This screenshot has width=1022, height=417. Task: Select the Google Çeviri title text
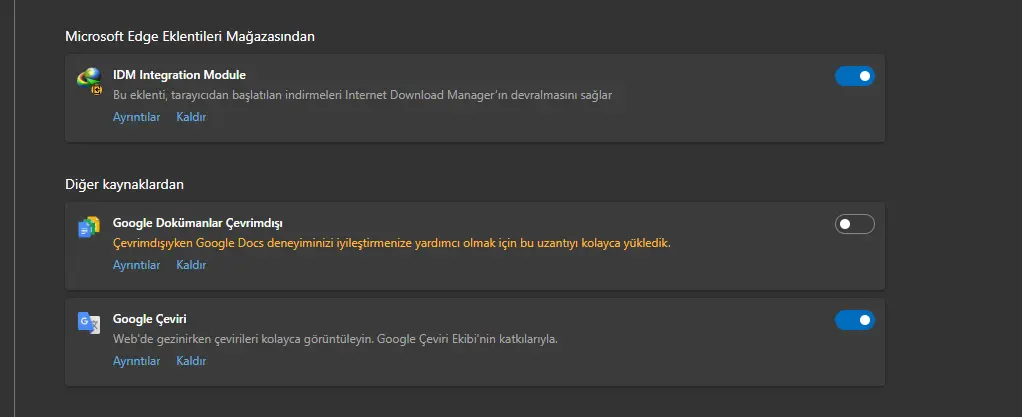[x=150, y=319]
